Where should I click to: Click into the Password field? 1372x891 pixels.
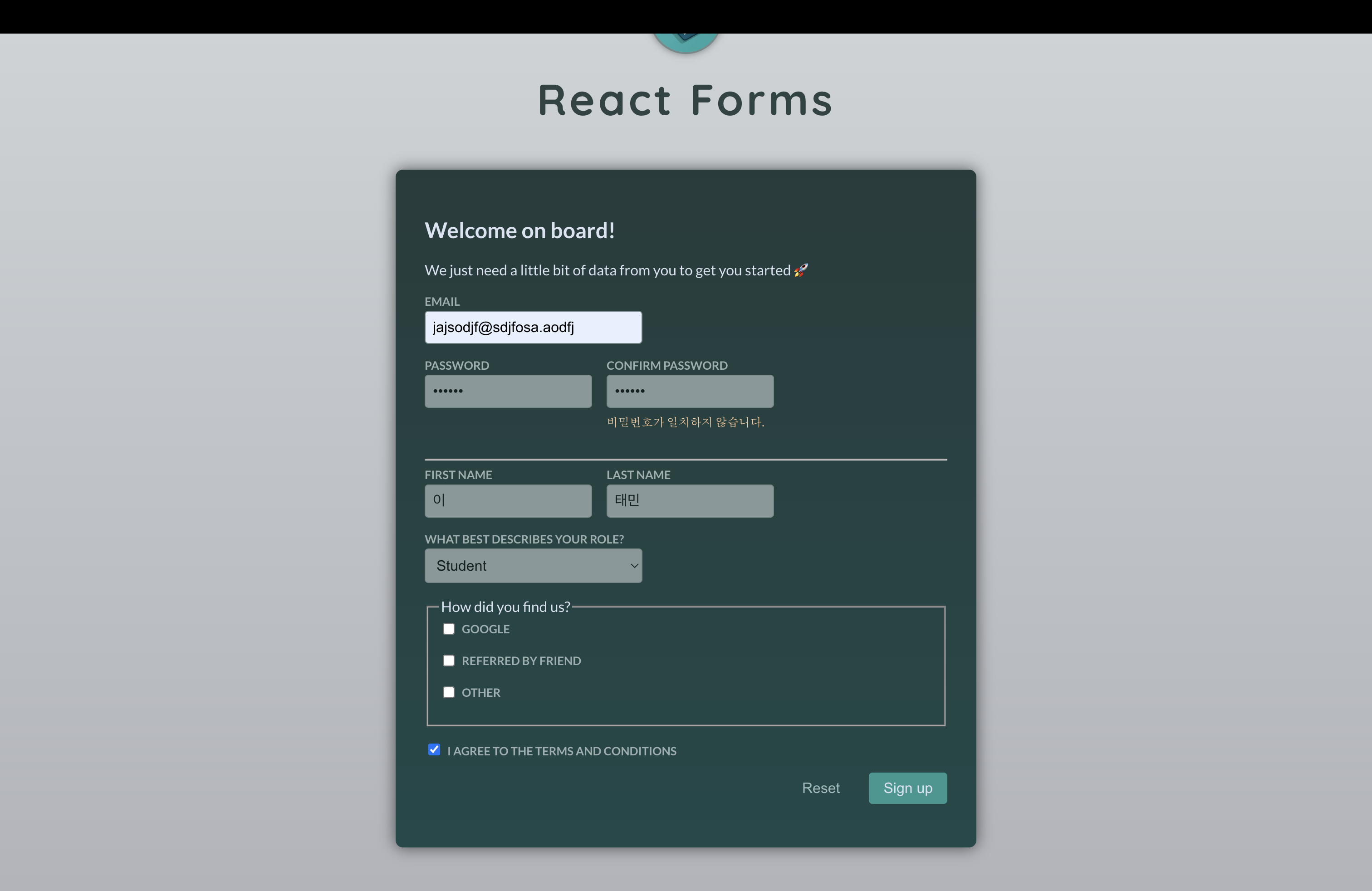click(x=507, y=392)
